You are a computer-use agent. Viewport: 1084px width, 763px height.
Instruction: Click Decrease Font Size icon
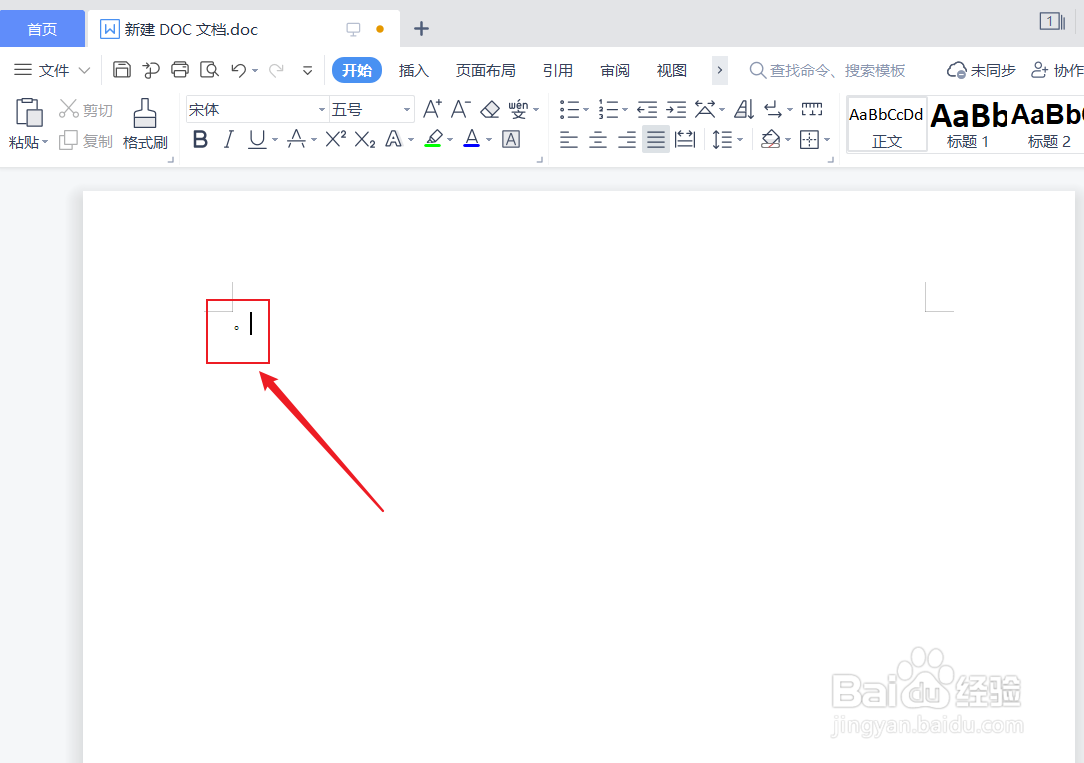[x=460, y=109]
